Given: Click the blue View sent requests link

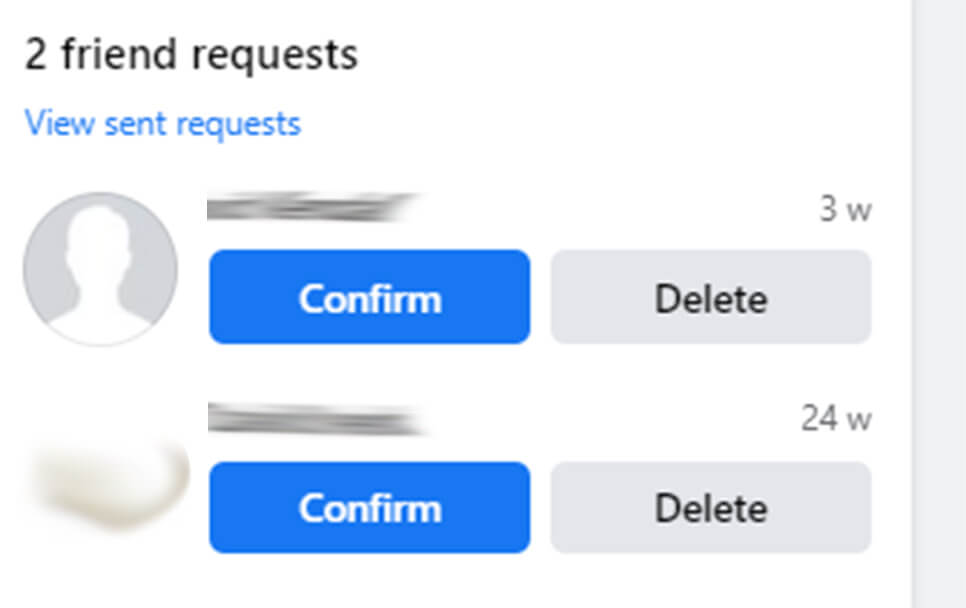Looking at the screenshot, I should (x=162, y=122).
